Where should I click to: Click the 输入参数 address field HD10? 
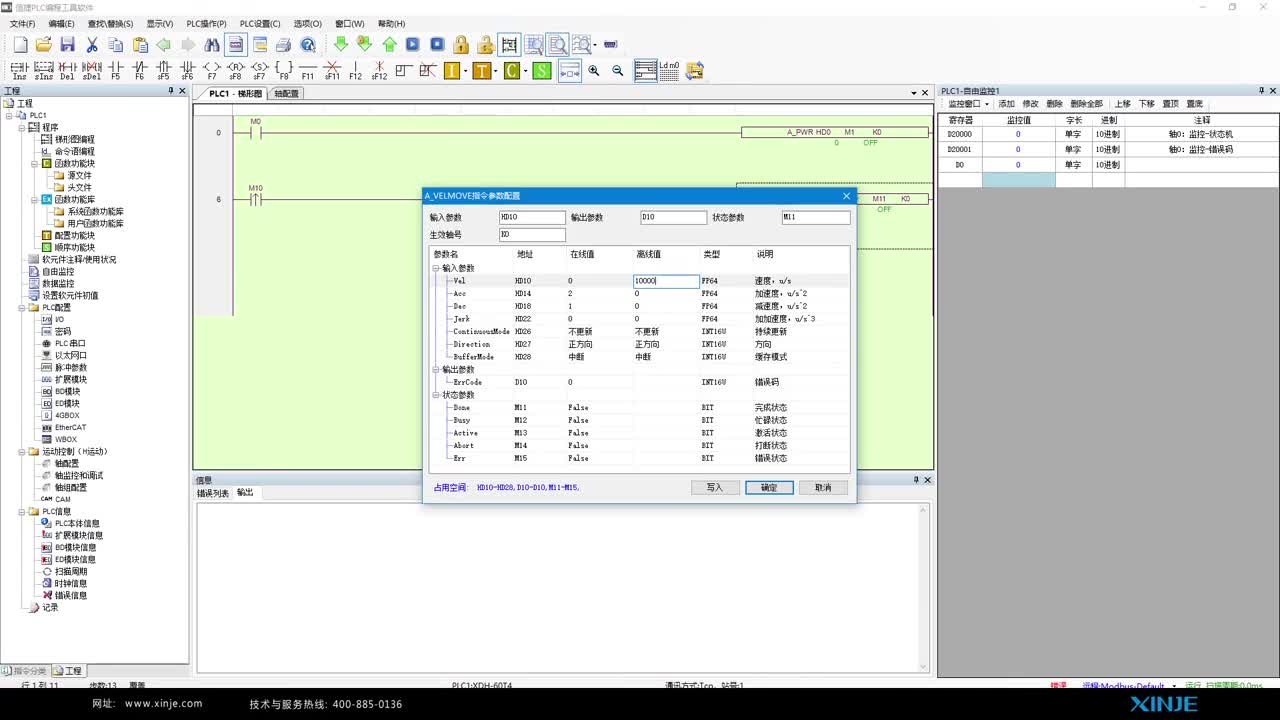point(532,217)
